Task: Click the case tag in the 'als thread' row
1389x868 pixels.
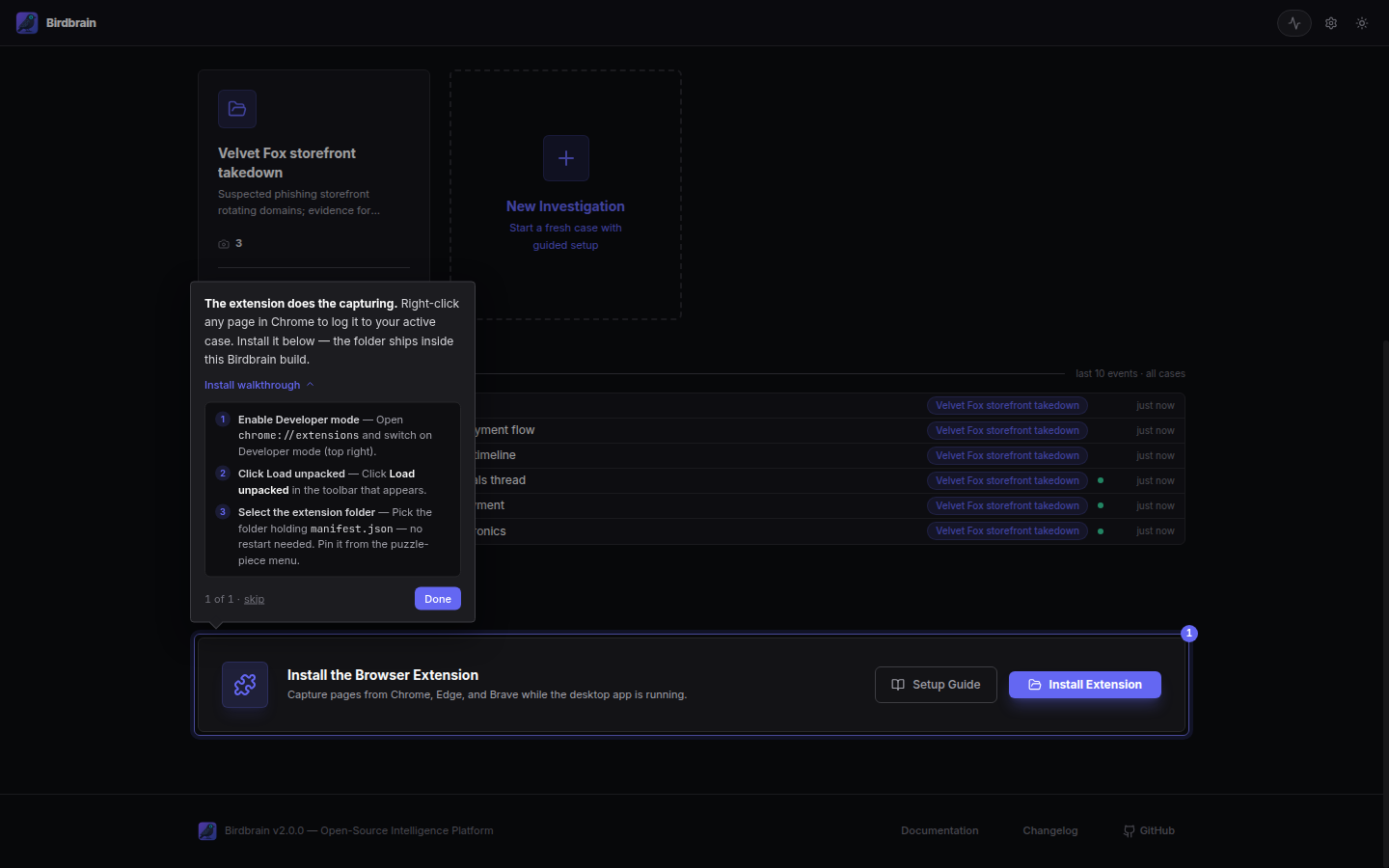Action: click(1007, 481)
